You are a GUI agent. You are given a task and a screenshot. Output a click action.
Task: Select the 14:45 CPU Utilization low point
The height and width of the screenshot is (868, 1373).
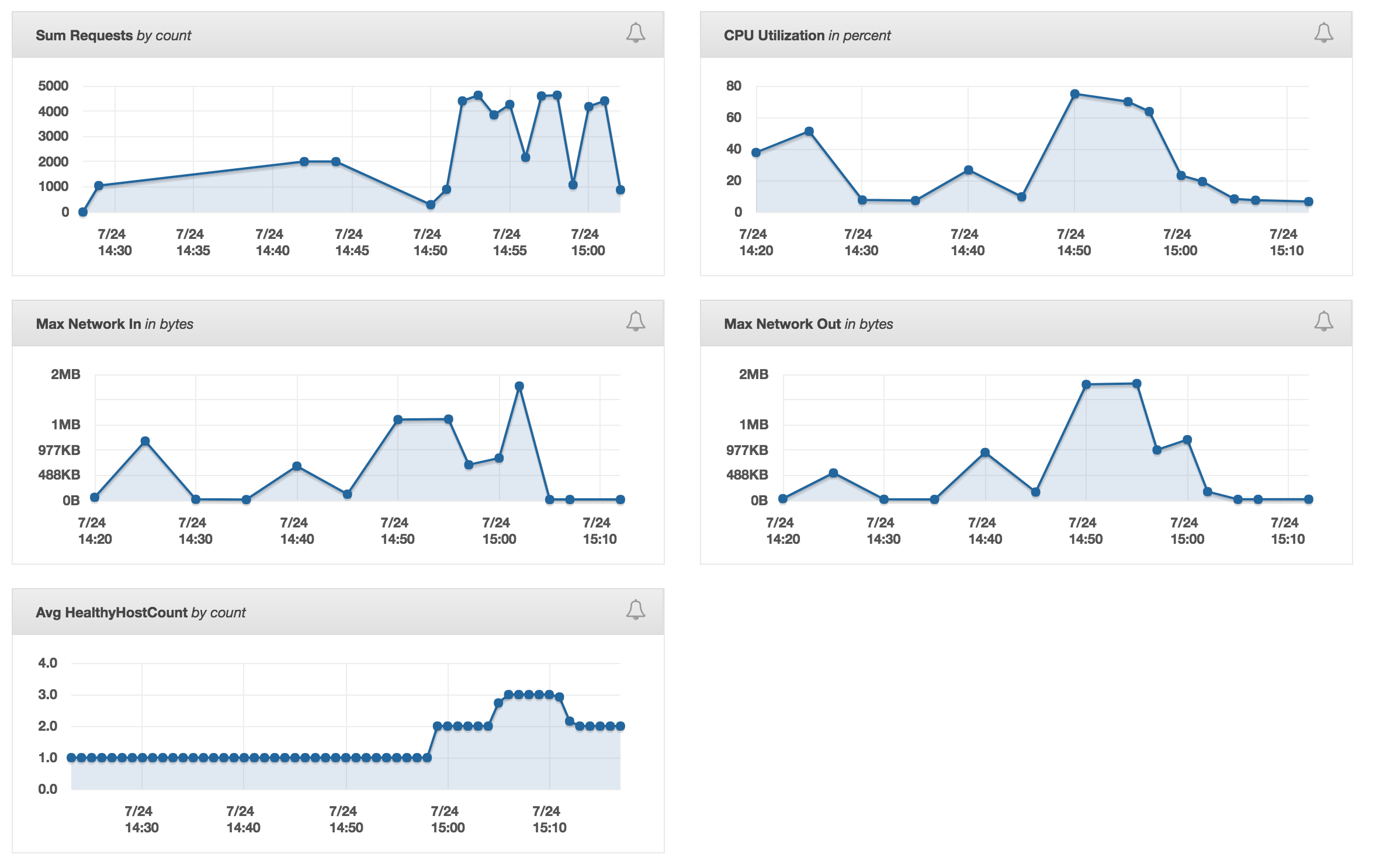[x=1021, y=196]
